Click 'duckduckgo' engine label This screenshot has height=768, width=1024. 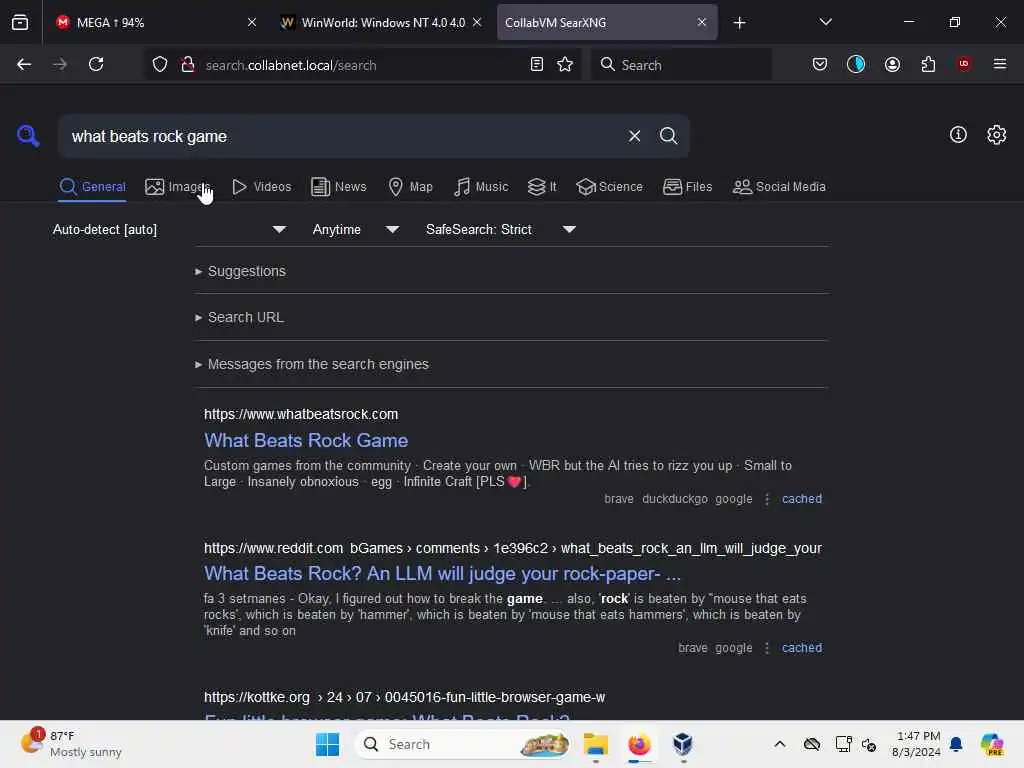coord(675,499)
